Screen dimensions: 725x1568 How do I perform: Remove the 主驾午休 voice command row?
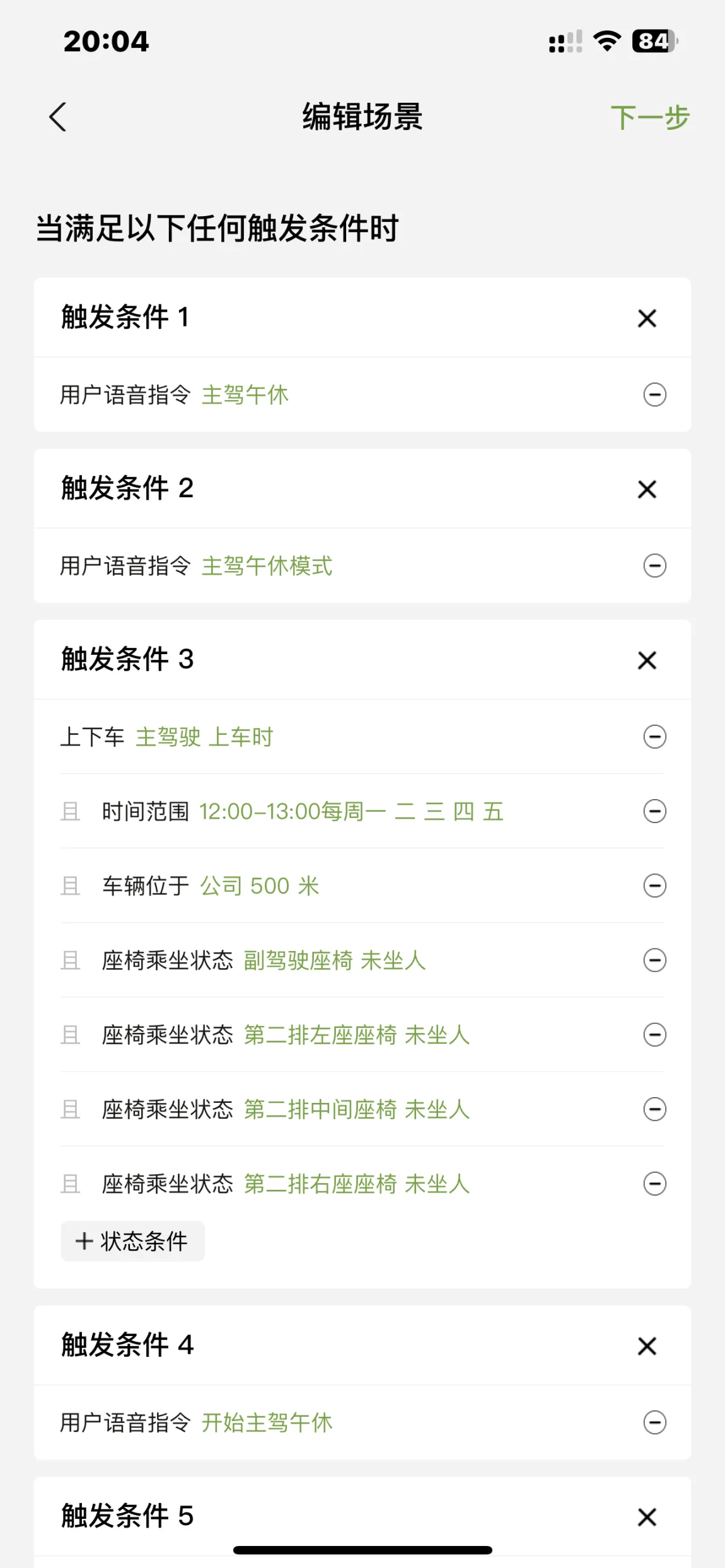click(x=654, y=395)
